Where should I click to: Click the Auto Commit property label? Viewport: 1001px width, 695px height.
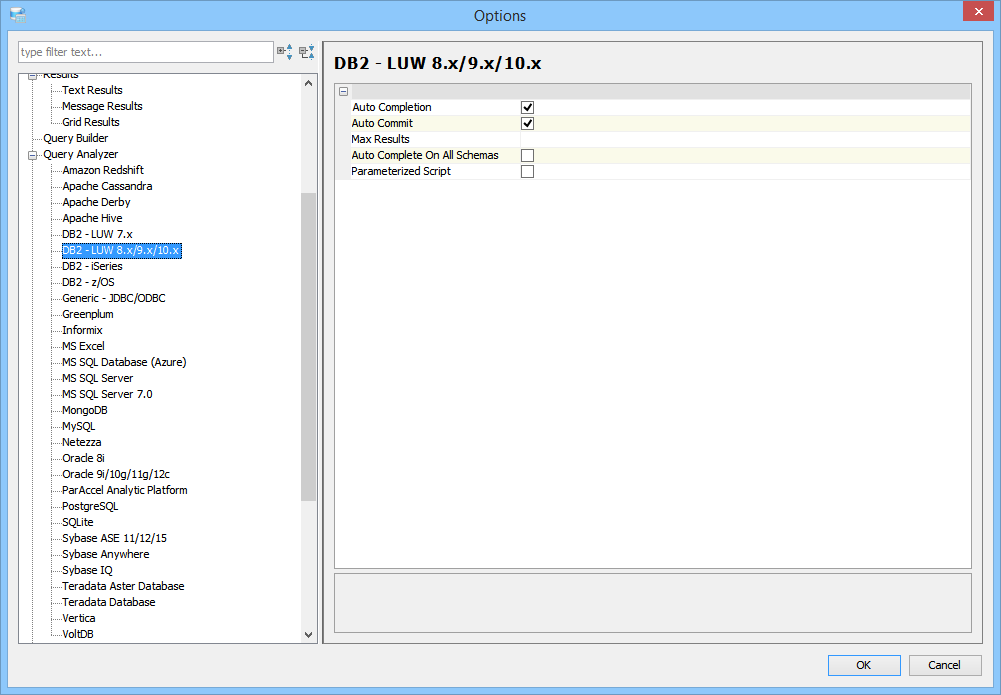click(382, 123)
